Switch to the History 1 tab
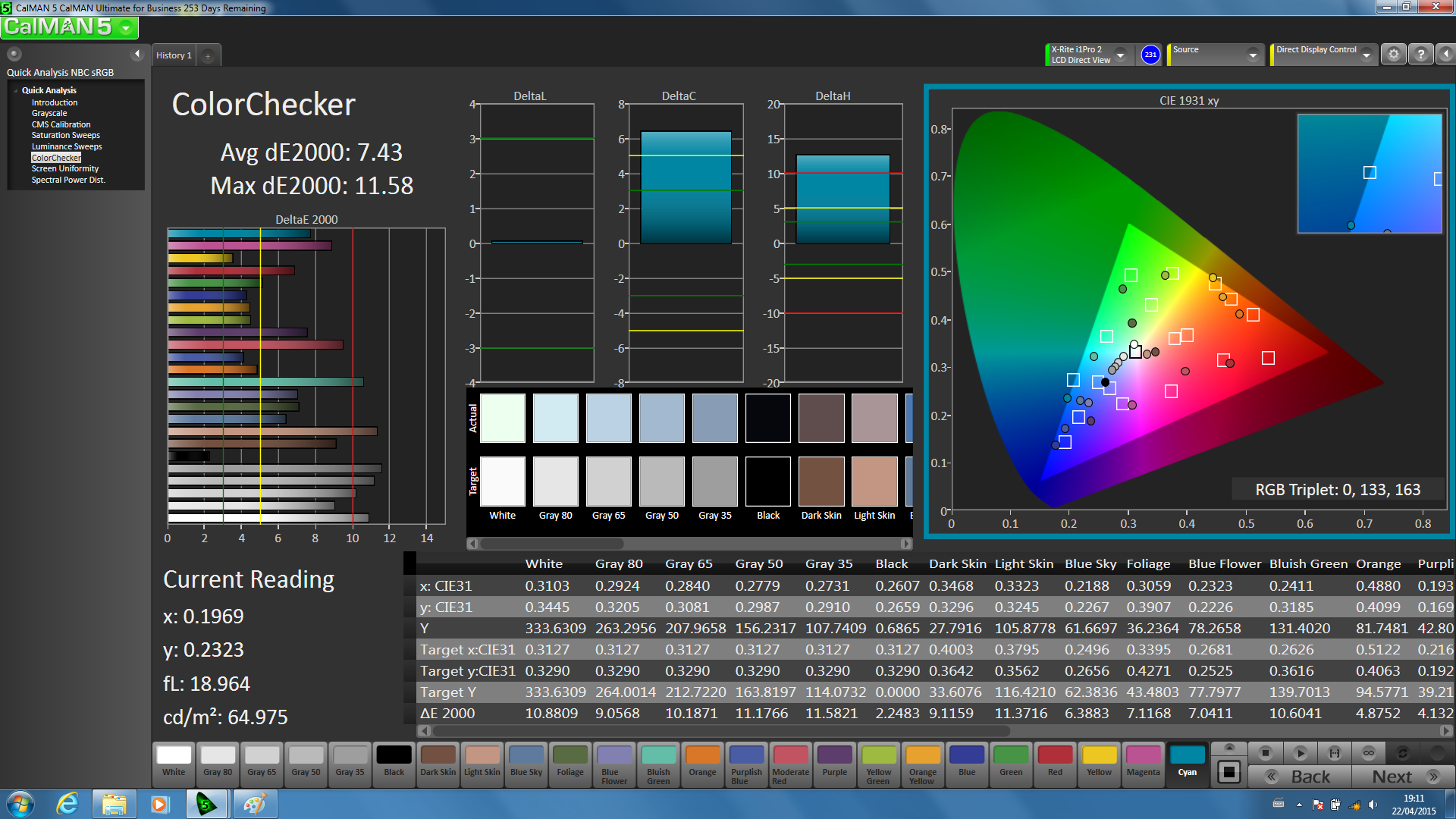 click(x=174, y=55)
